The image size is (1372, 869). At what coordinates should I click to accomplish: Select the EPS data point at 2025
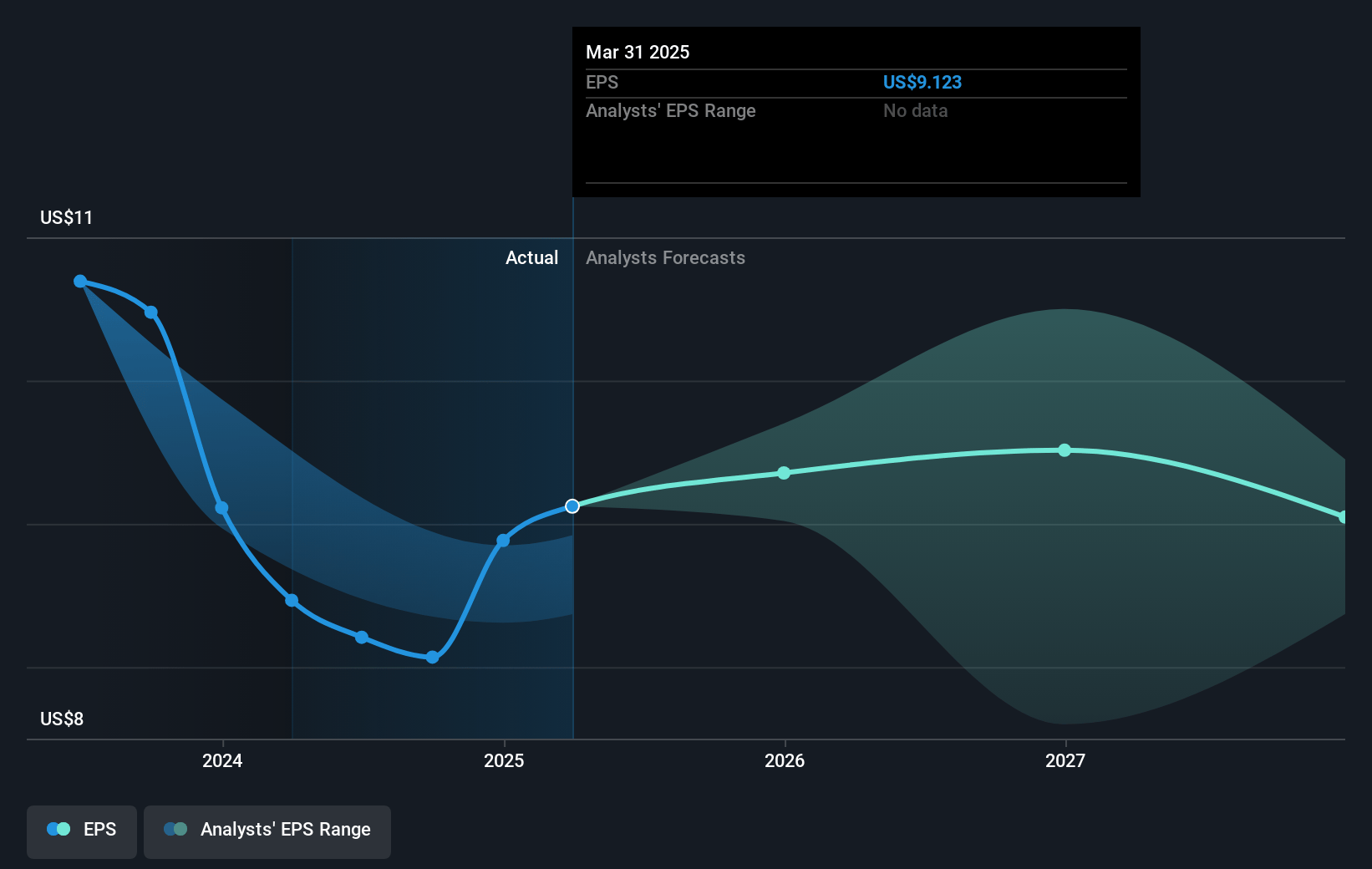(x=503, y=541)
